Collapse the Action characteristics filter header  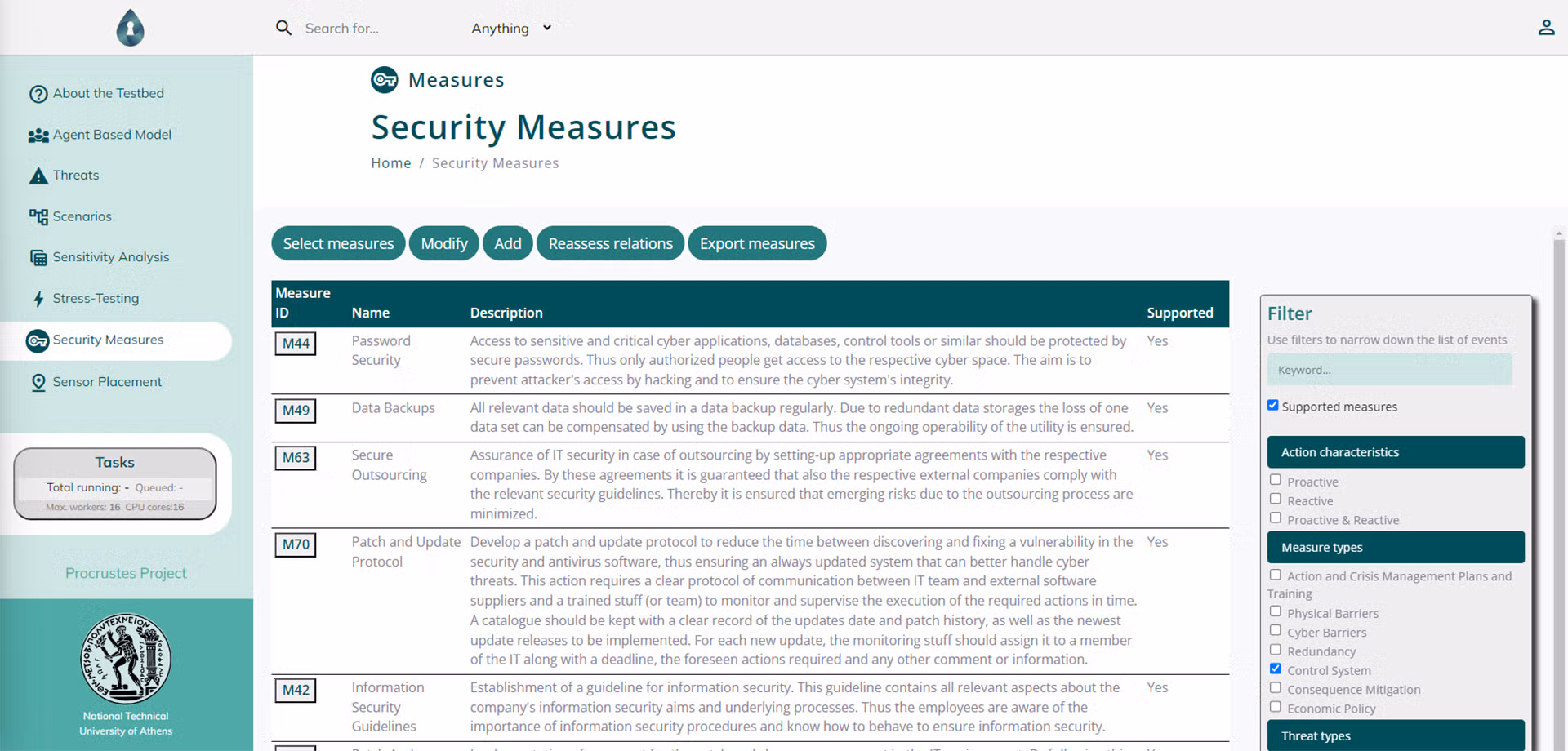[x=1396, y=452]
